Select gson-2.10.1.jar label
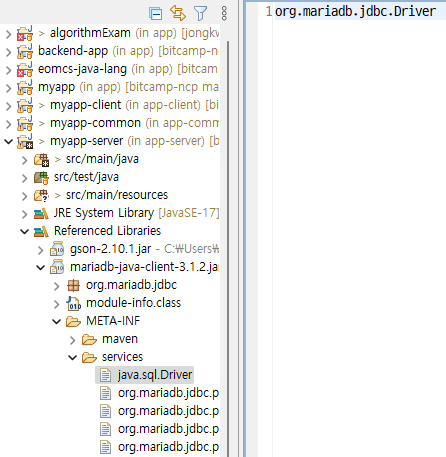Screen dimensions: 446x457 (x=111, y=249)
